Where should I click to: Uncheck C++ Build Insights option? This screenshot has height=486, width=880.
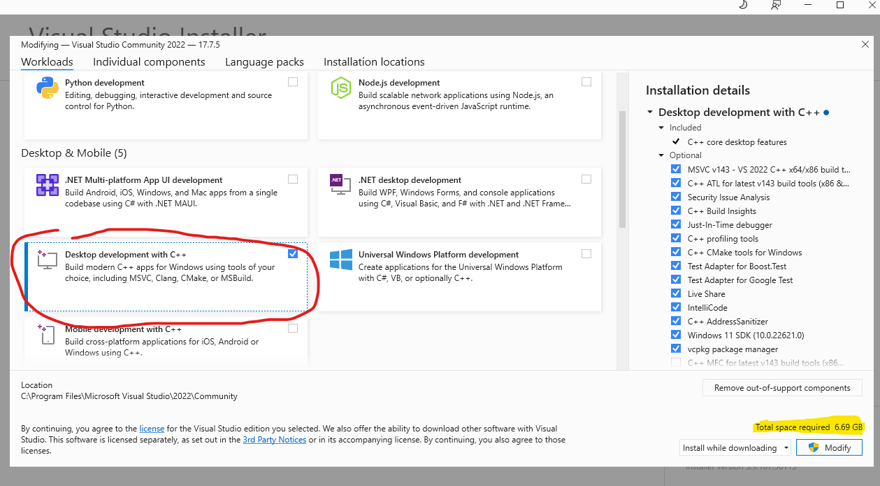(x=676, y=210)
